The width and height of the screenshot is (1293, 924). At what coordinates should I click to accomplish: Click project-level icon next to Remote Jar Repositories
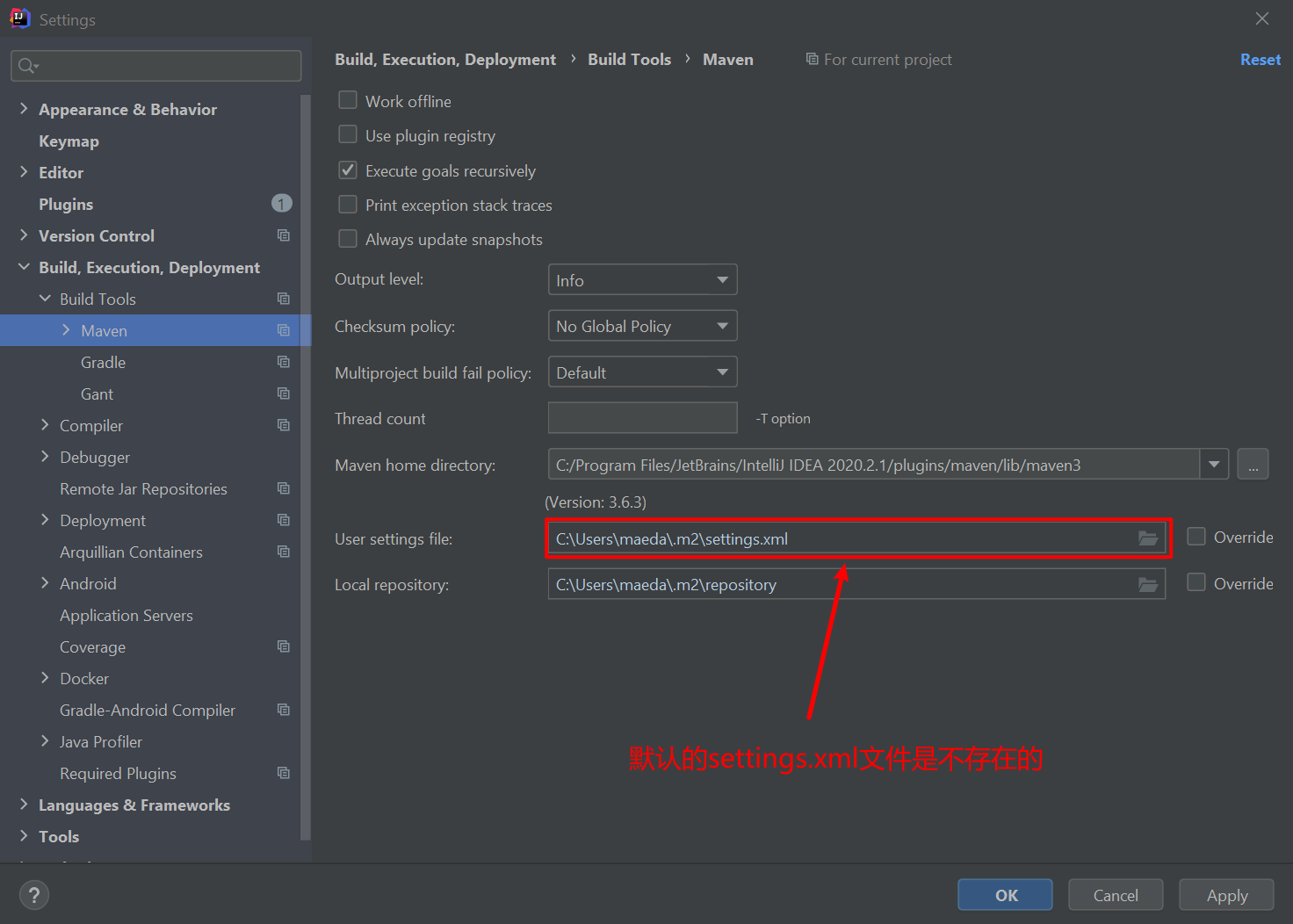(x=283, y=488)
